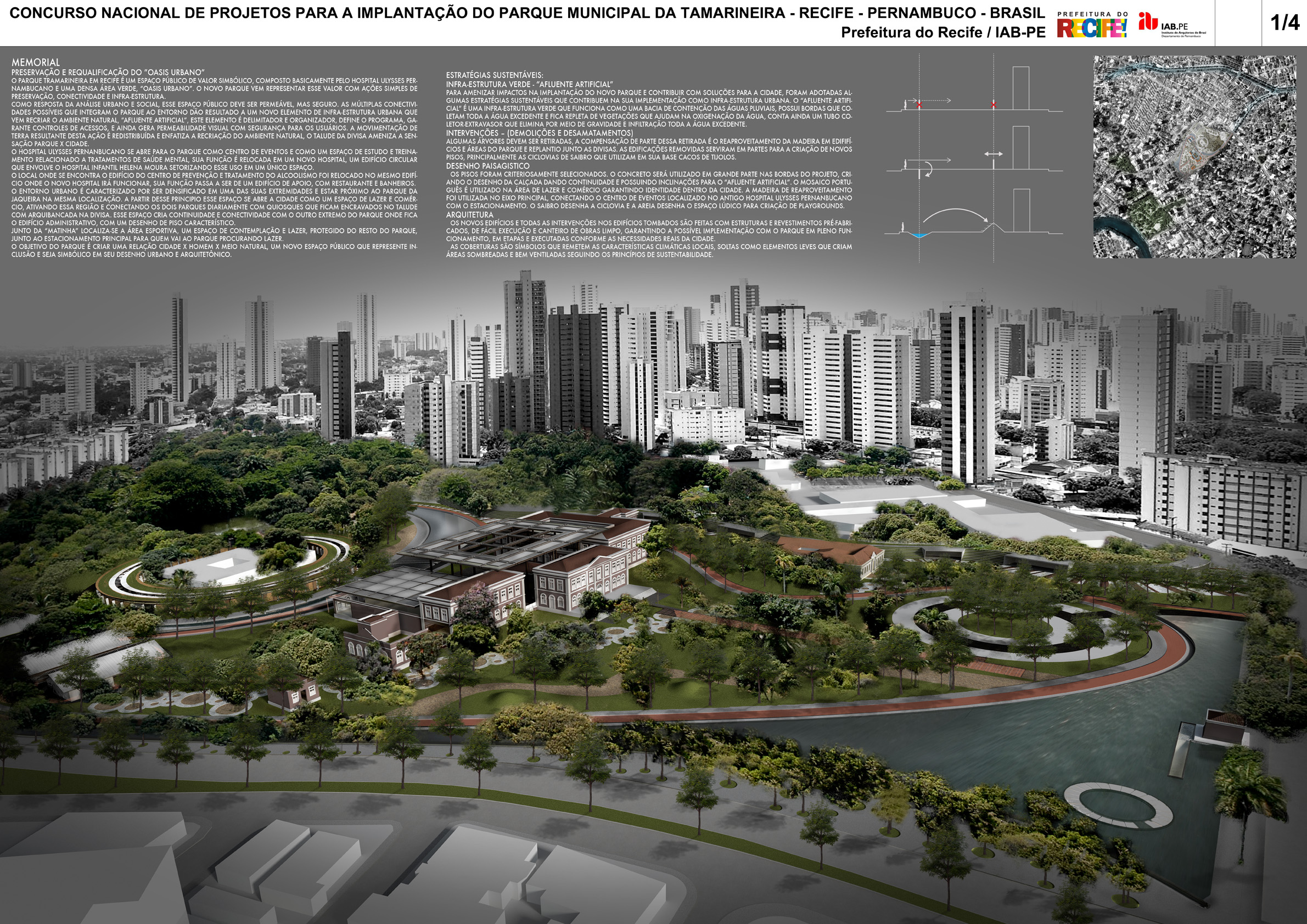Click the DESENHO PAISAGISTICO heading
Viewport: 1307px width, 924px height.
487,166
